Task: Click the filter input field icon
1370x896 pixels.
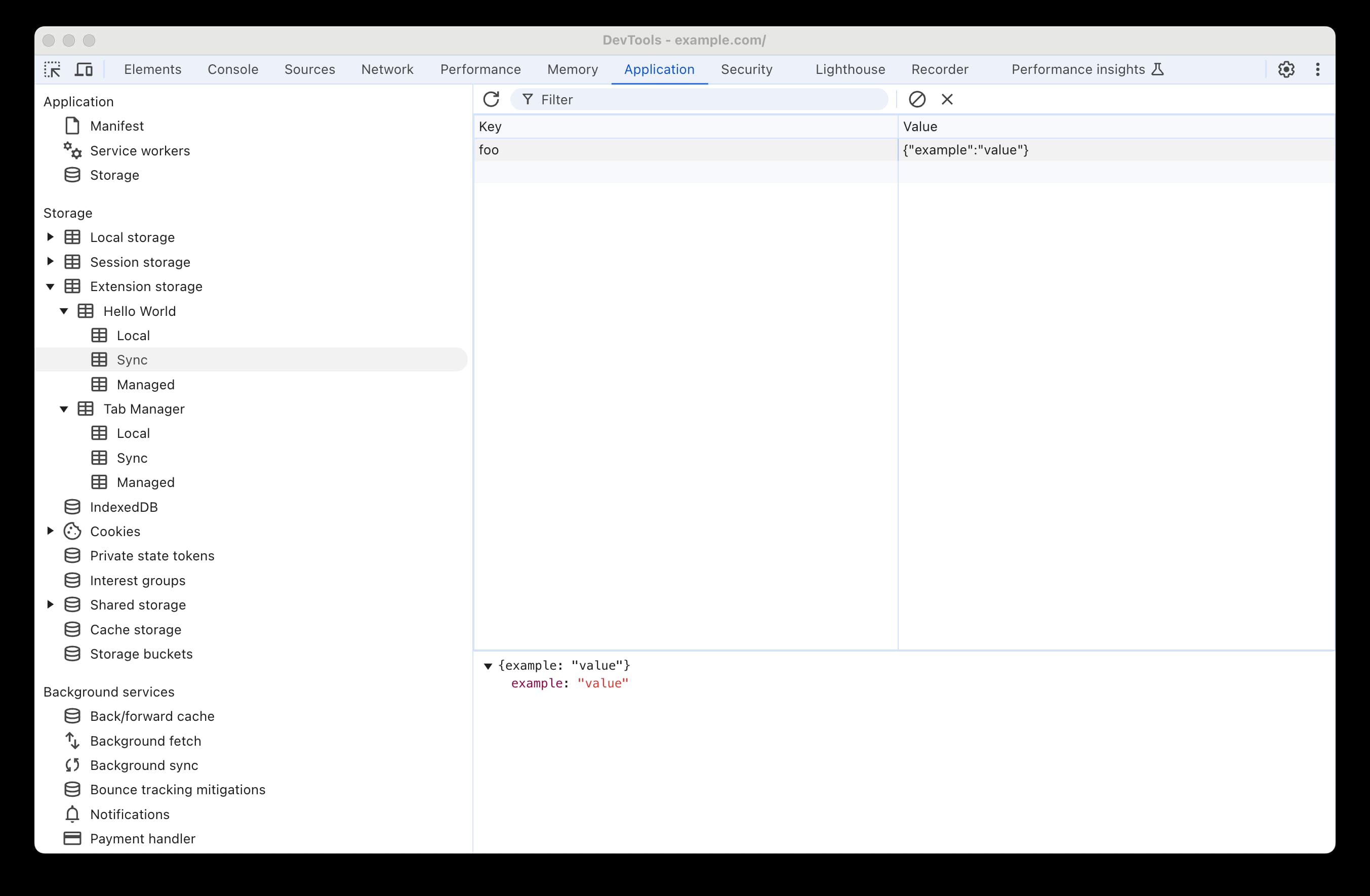Action: (527, 99)
